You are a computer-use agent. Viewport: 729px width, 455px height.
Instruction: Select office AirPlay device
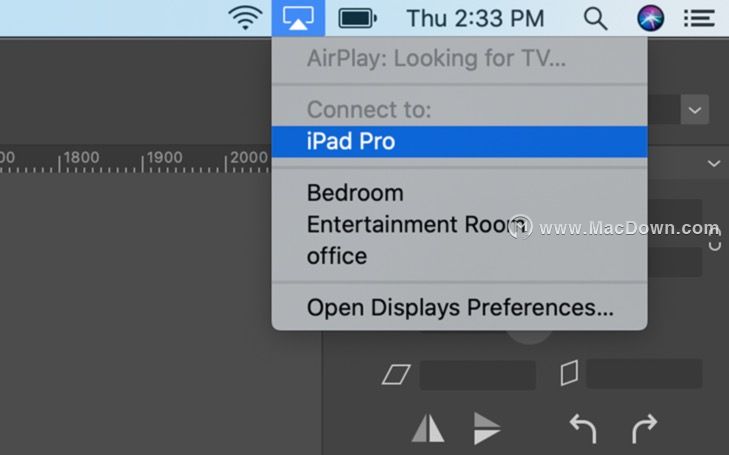(x=459, y=256)
